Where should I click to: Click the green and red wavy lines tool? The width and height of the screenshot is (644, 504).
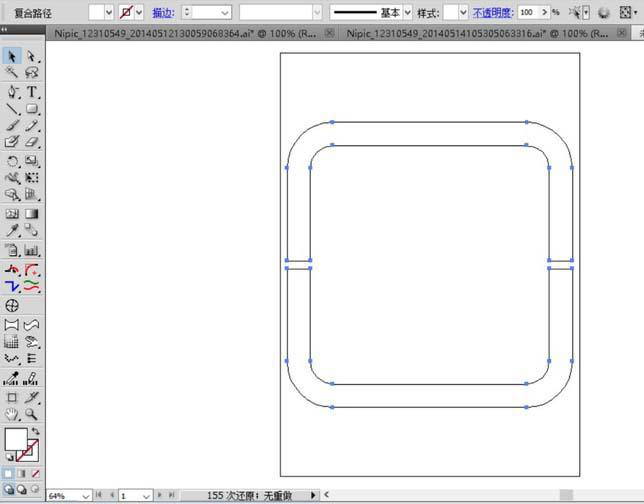32,286
